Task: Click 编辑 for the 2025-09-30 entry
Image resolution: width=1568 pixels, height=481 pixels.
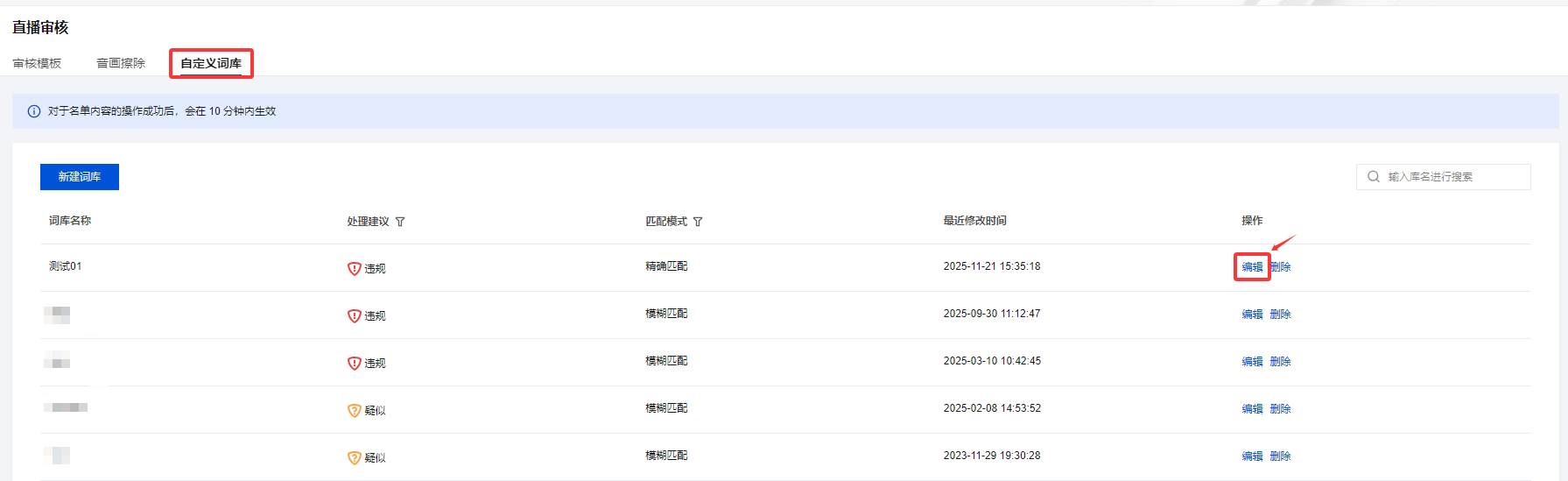Action: click(x=1252, y=315)
